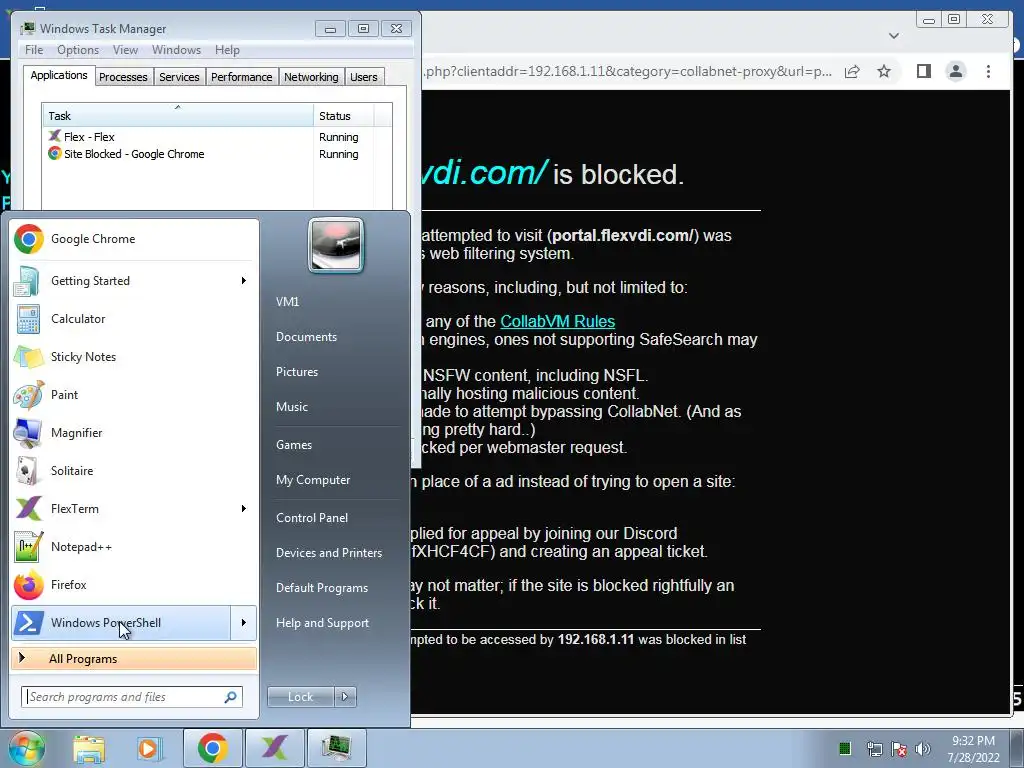Toggle Chrome side panel icon

tap(923, 71)
